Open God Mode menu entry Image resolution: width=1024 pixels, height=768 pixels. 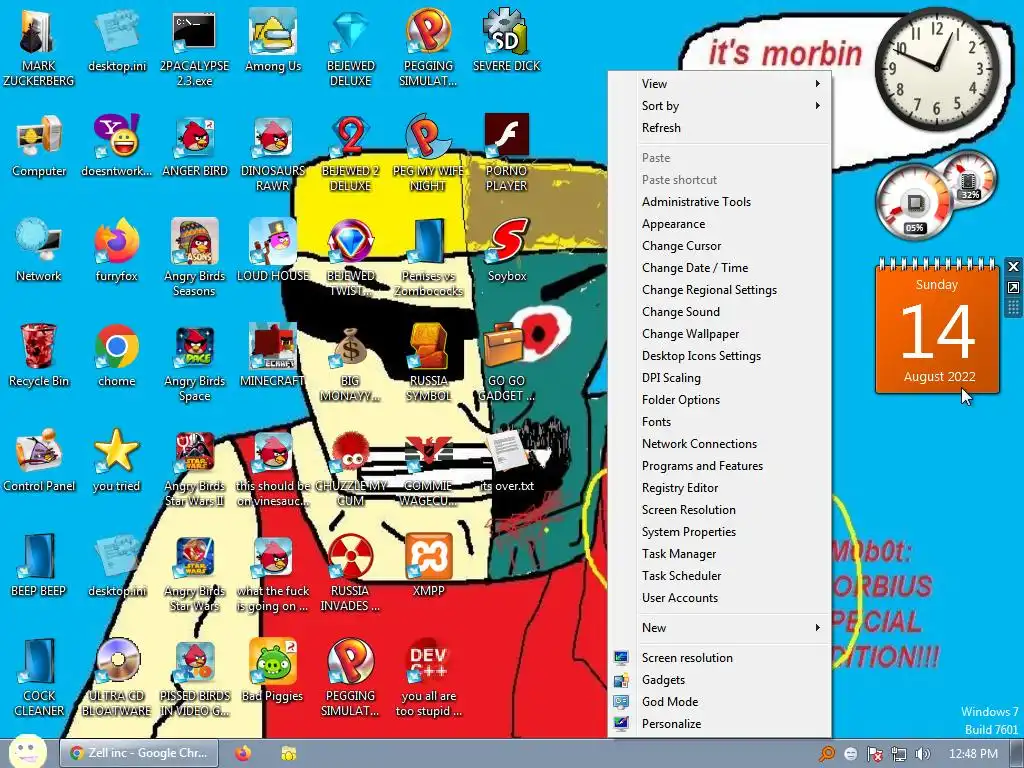click(x=720, y=701)
